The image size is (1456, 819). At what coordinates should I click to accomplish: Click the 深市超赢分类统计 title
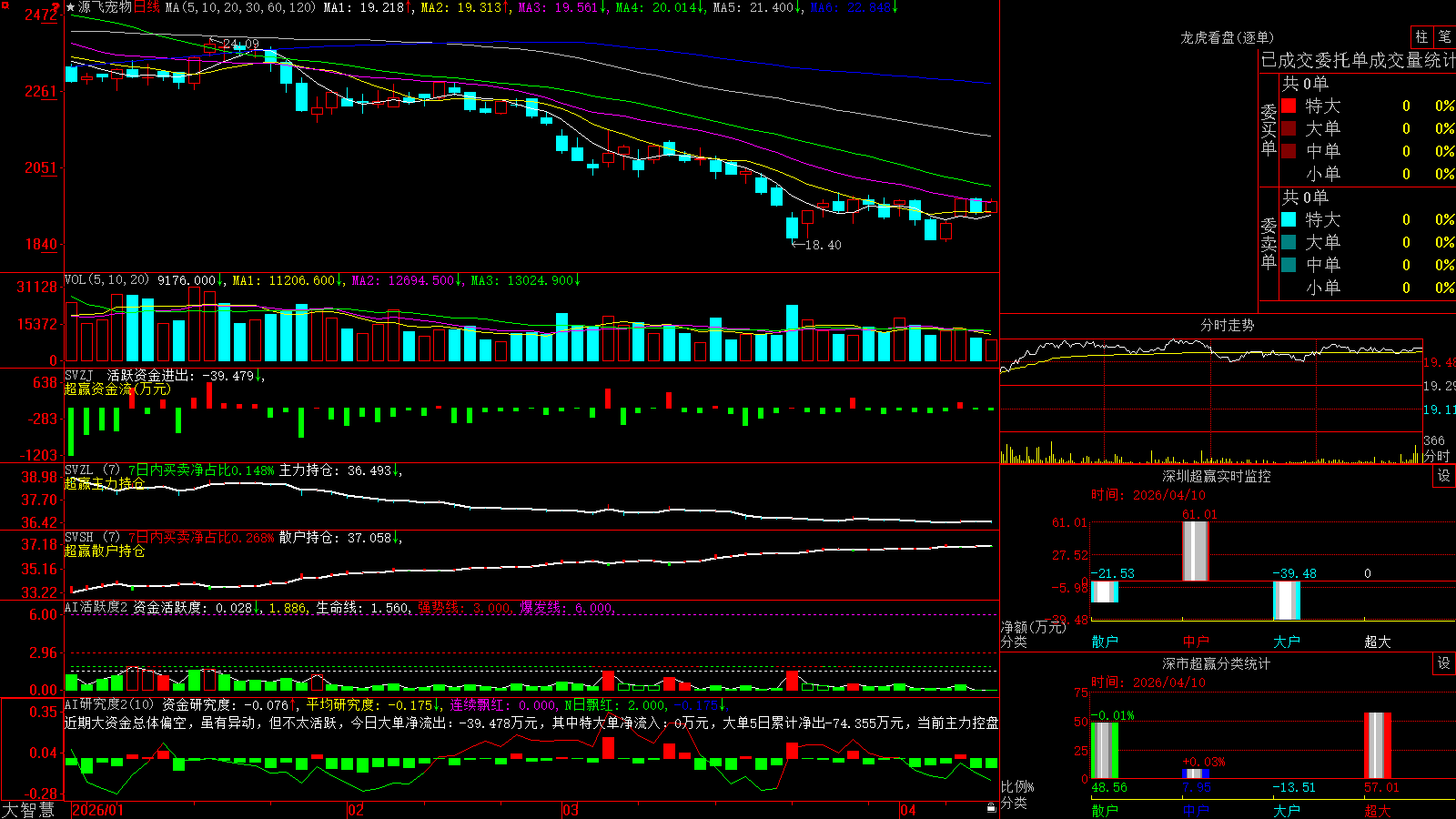(x=1216, y=663)
